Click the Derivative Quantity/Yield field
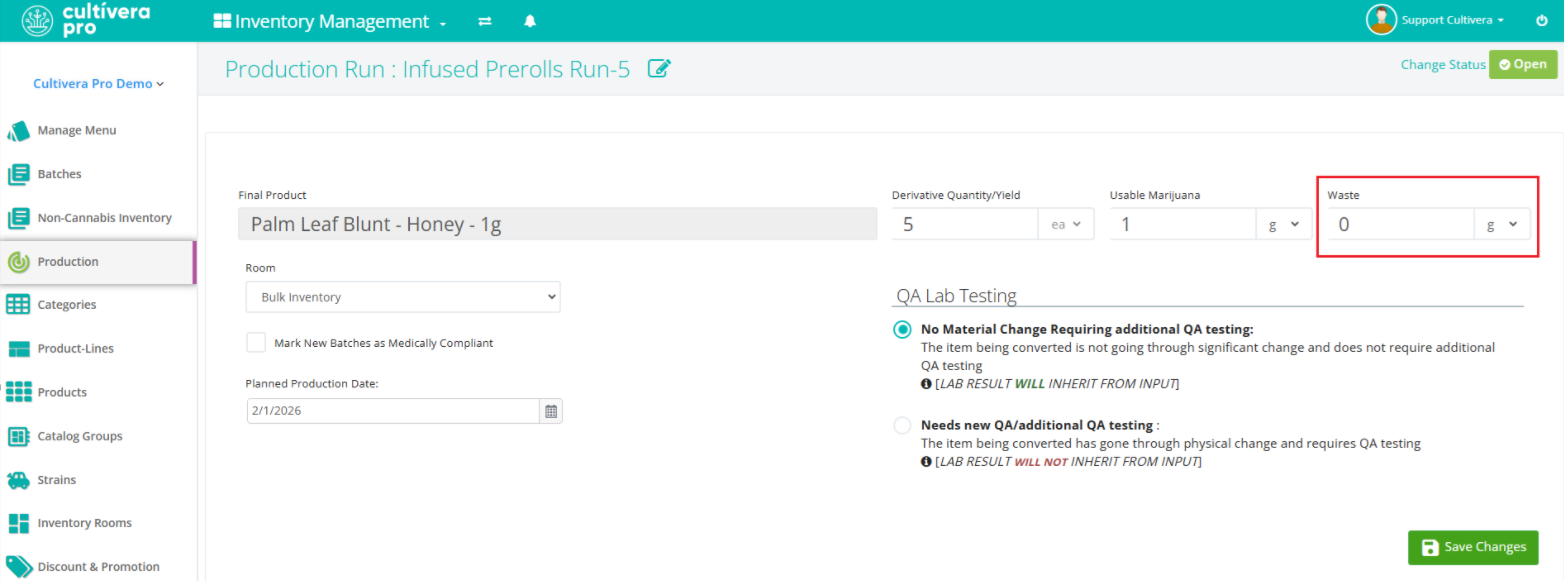 (x=965, y=224)
